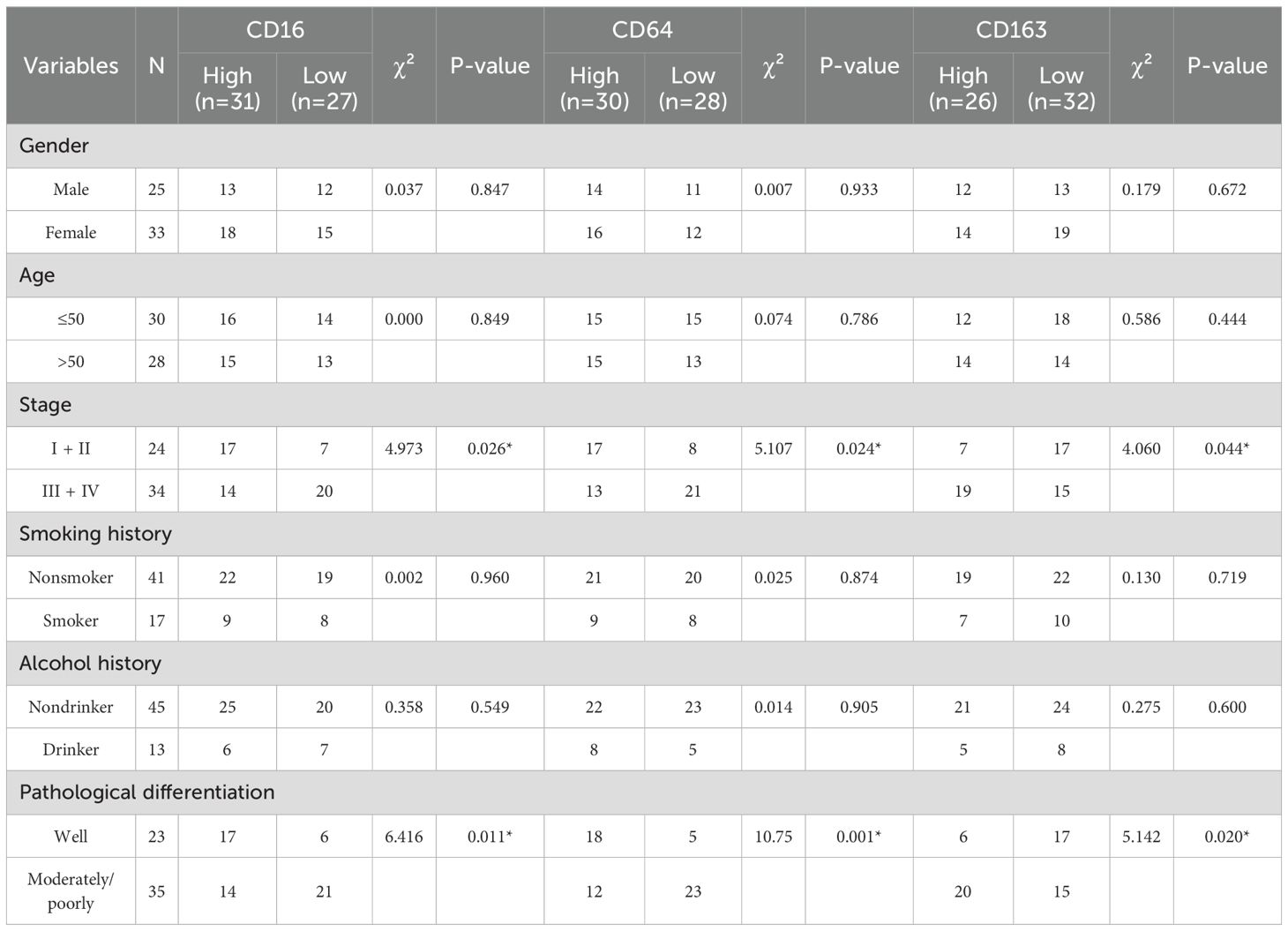The width and height of the screenshot is (1288, 931).
Task: Select the CD163 group header
Action: coord(1011,30)
